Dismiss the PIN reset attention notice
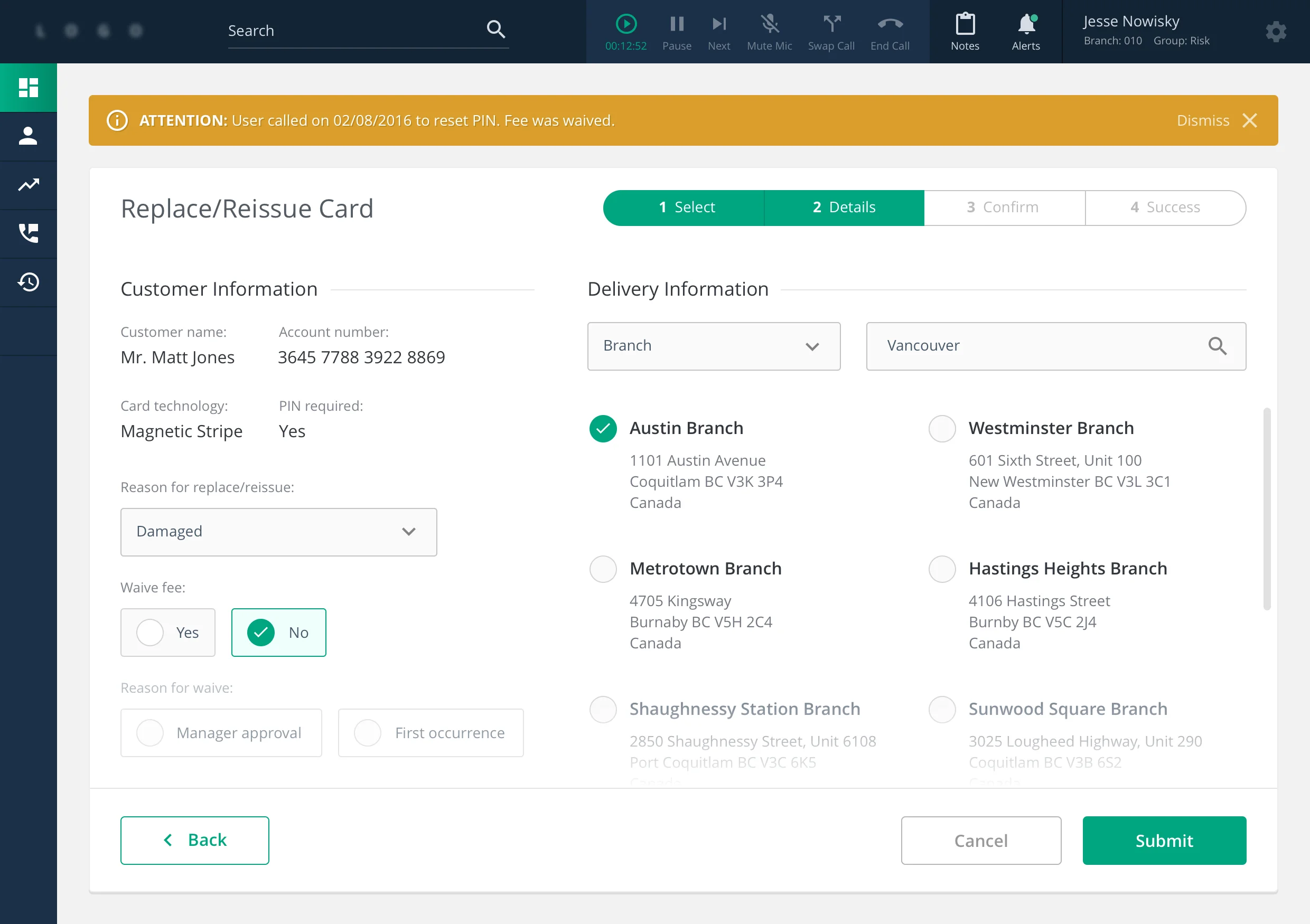The image size is (1310, 924). click(1203, 120)
